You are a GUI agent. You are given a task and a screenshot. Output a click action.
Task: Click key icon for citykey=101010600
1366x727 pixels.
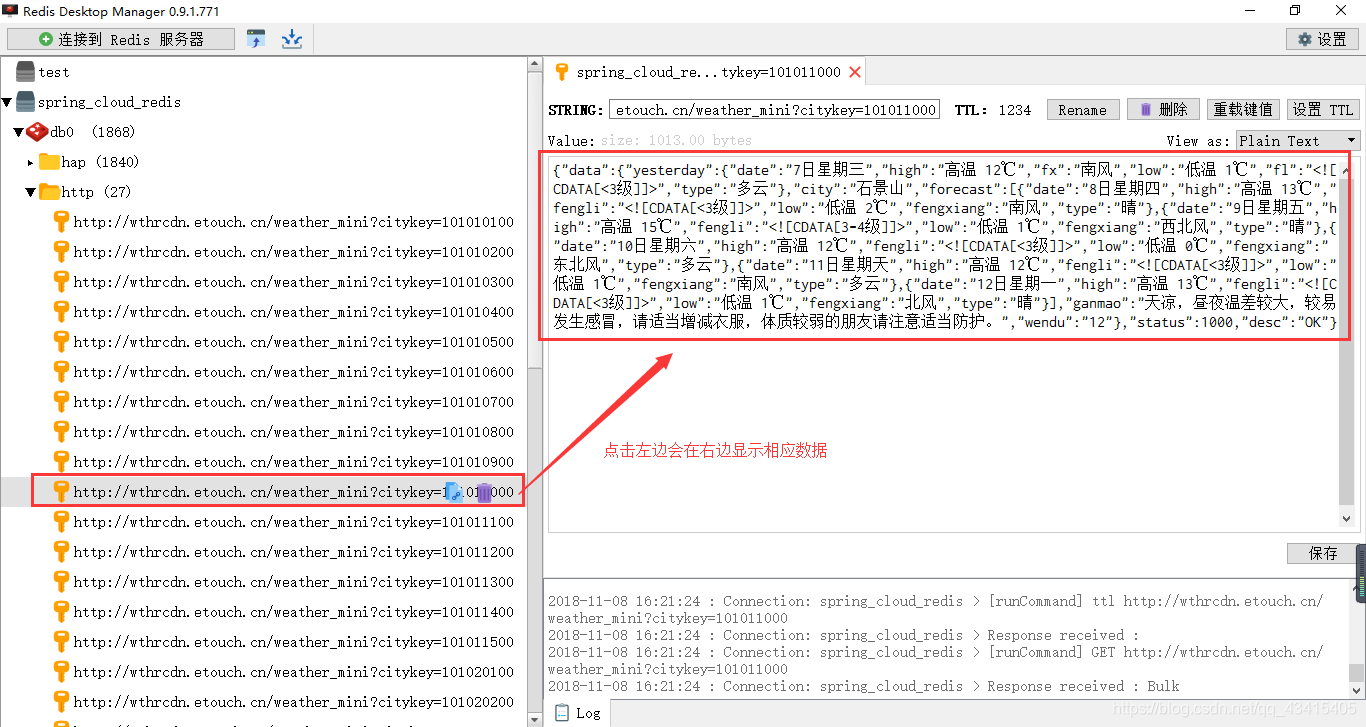coord(61,372)
